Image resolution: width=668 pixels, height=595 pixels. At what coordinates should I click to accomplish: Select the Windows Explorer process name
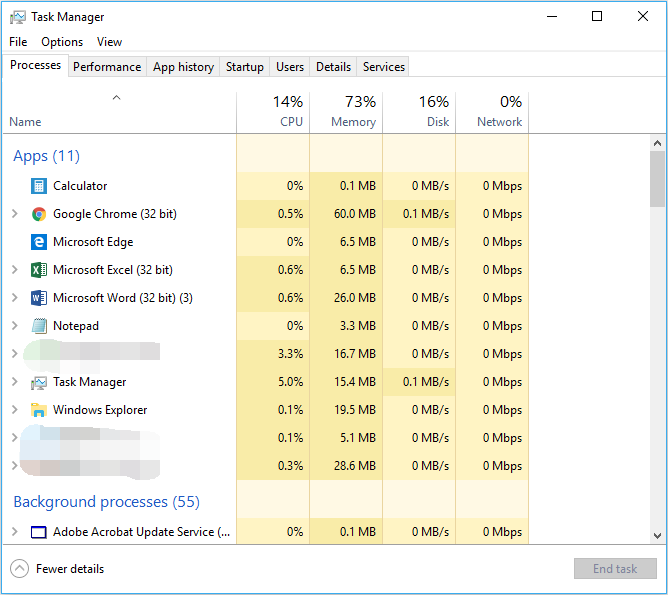tap(100, 410)
